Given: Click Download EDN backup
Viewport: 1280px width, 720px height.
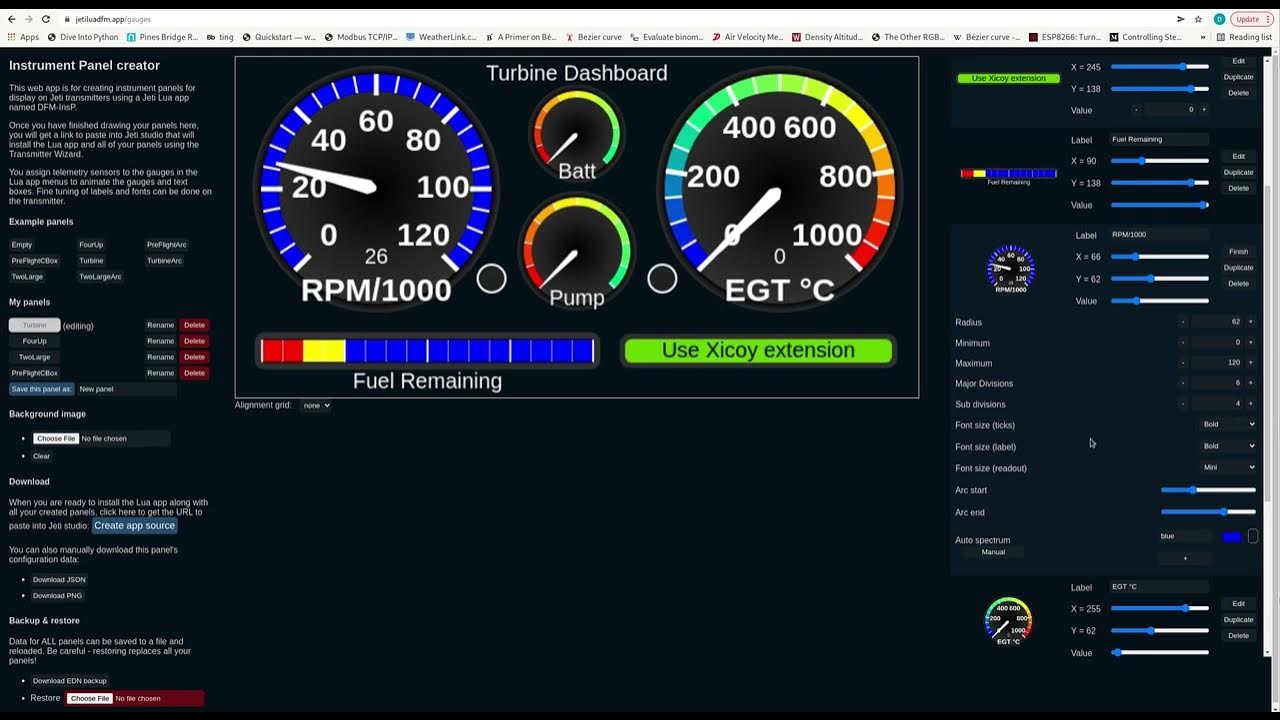Looking at the screenshot, I should click(69, 681).
